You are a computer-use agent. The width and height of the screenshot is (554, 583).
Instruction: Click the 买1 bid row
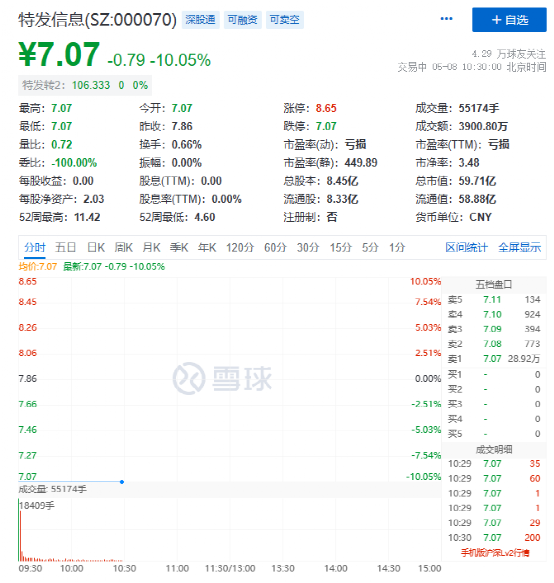[494, 374]
